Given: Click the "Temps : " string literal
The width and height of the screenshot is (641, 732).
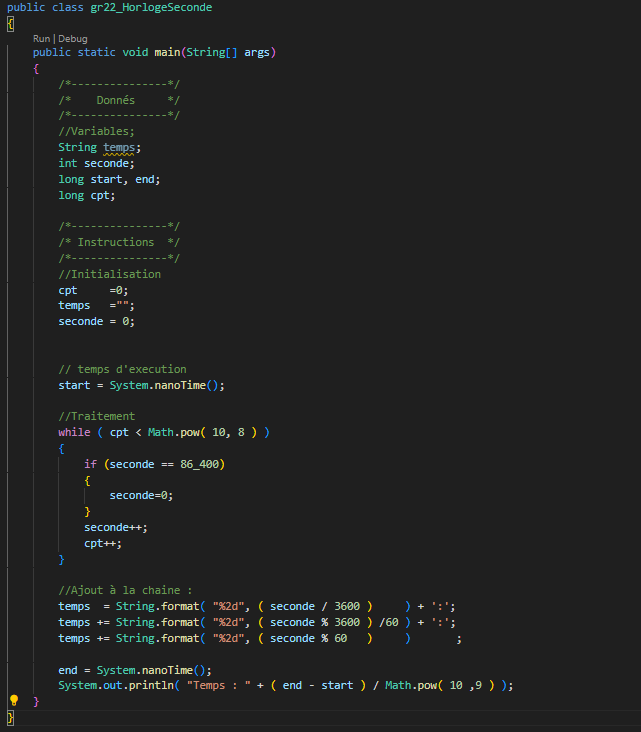Looking at the screenshot, I should [219, 685].
